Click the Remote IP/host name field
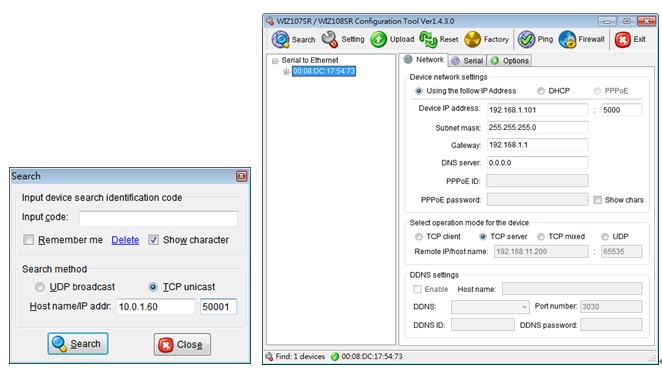The height and width of the screenshot is (370, 662). point(541,251)
